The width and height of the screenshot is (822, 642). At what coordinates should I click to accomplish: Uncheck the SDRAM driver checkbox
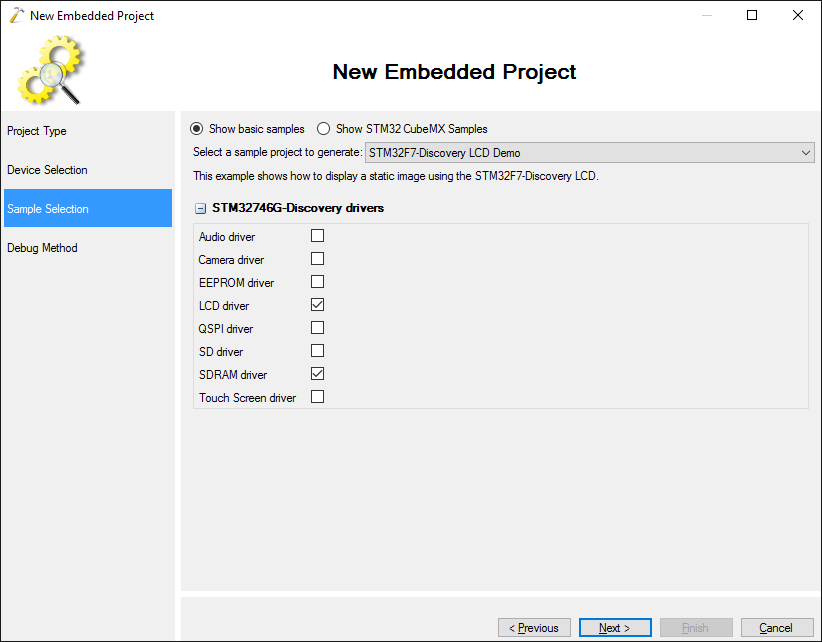tap(317, 374)
